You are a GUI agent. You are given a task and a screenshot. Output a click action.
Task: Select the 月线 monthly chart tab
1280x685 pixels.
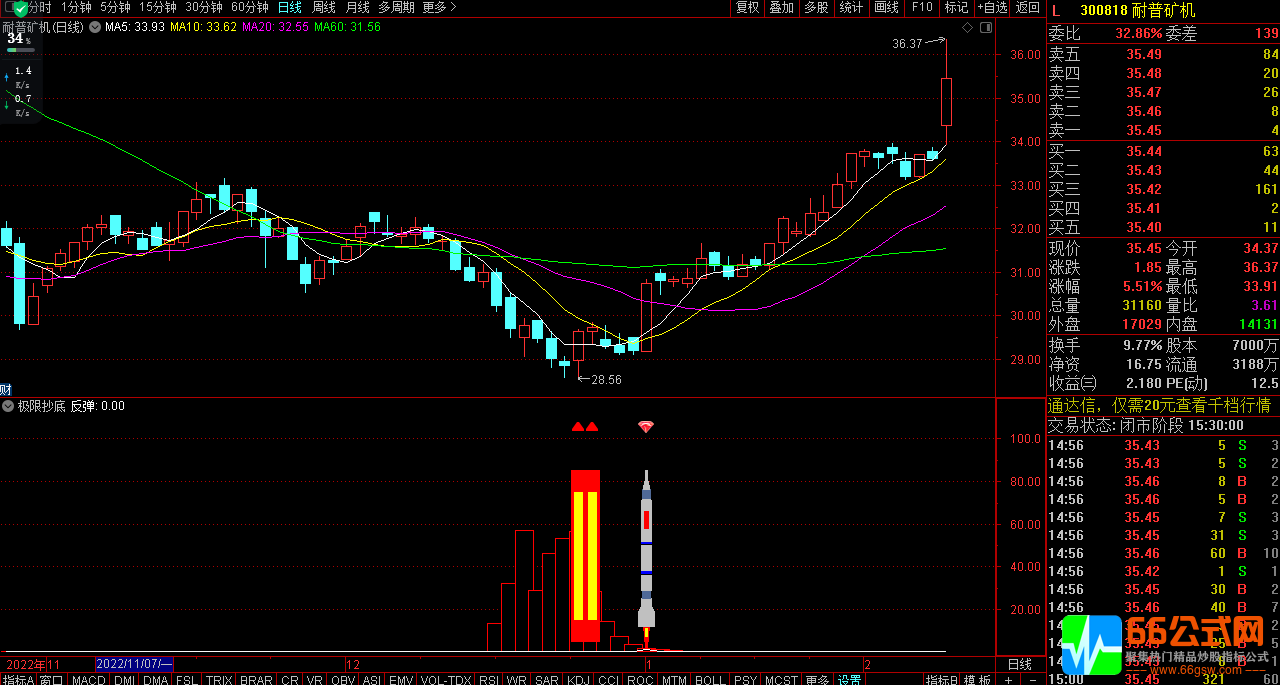coord(357,7)
